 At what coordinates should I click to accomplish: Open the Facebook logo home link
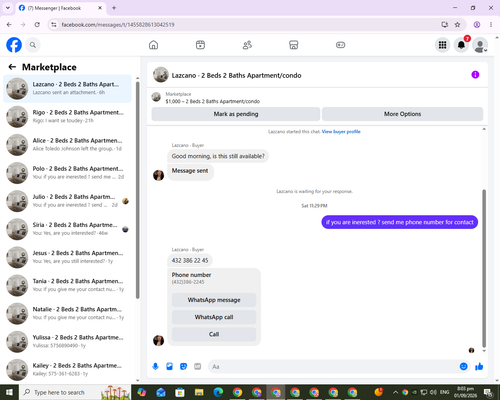(14, 45)
